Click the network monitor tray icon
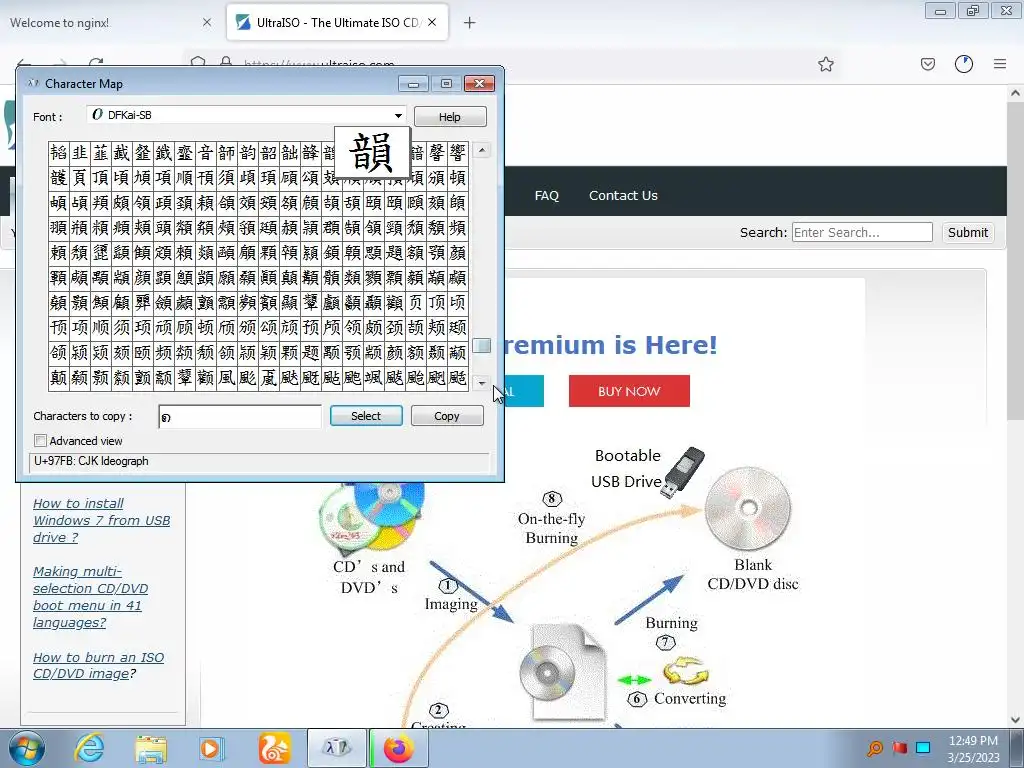The image size is (1024, 768). point(923,748)
